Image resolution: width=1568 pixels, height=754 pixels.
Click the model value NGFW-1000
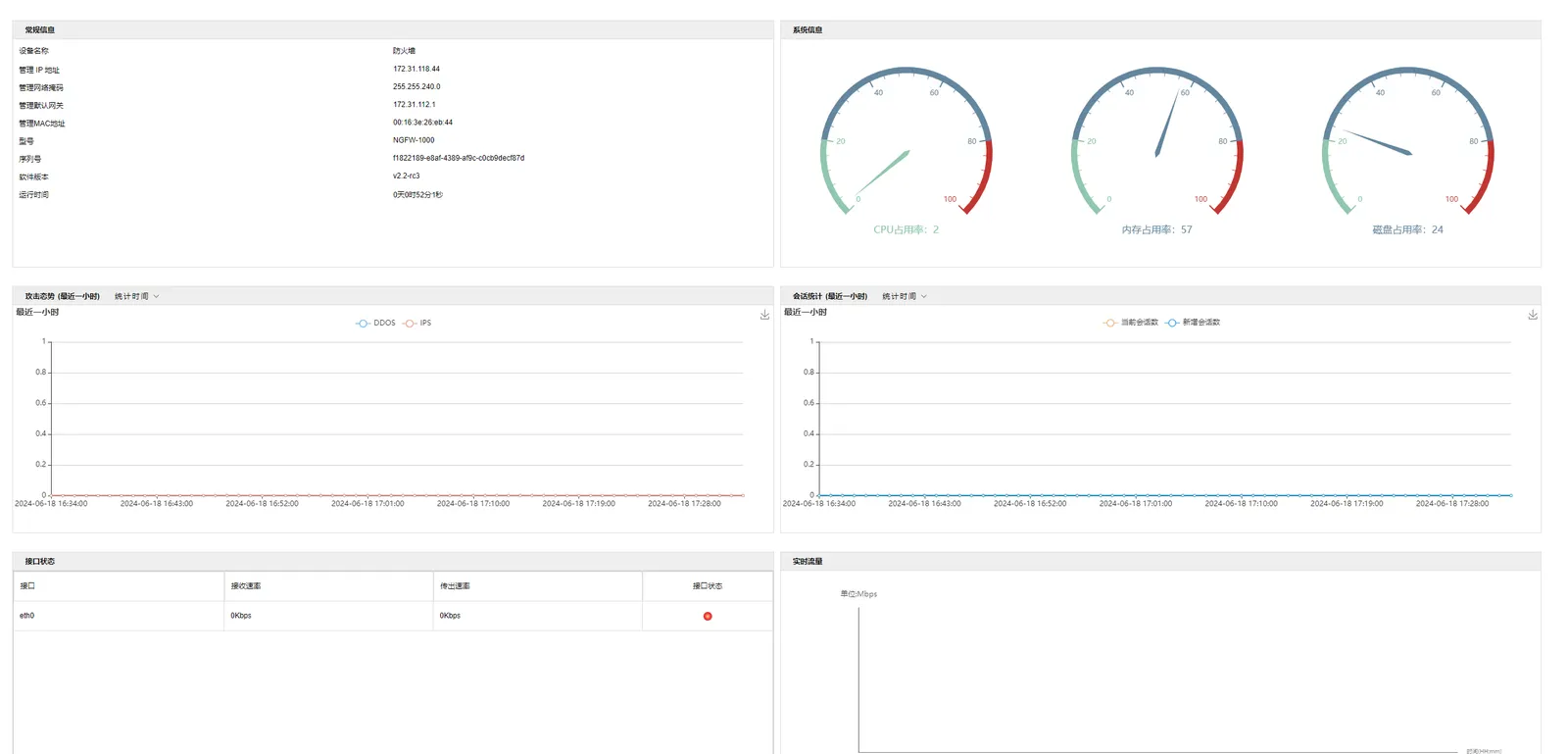click(414, 140)
